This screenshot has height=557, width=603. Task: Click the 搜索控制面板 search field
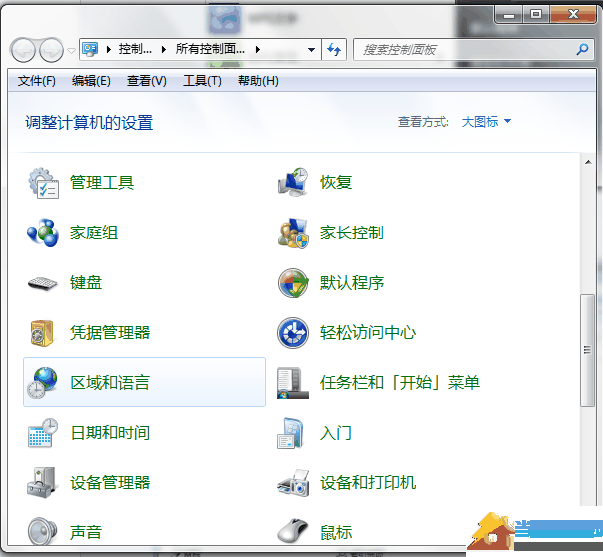(465, 49)
